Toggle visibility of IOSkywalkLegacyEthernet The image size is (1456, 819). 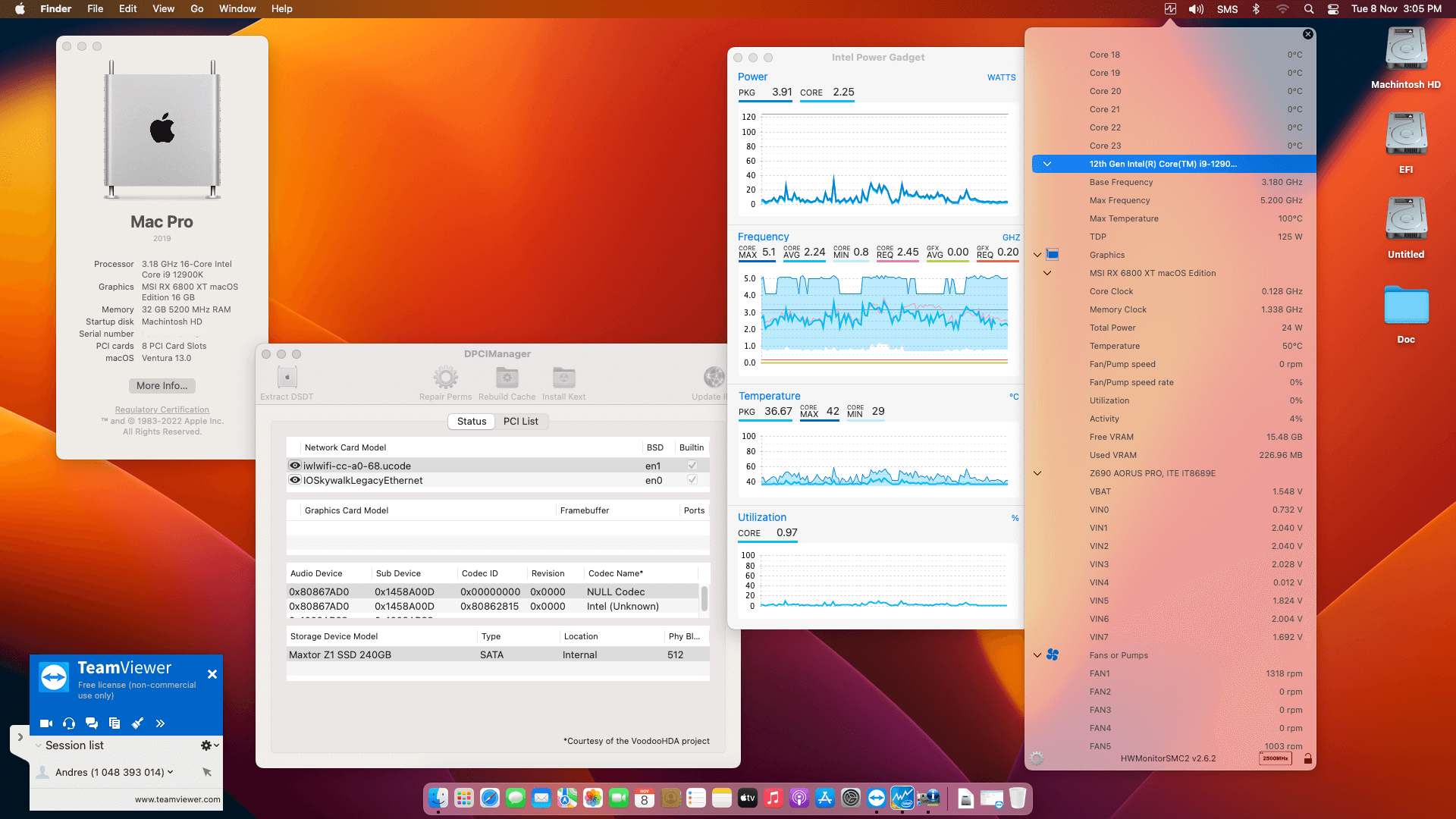coord(295,479)
